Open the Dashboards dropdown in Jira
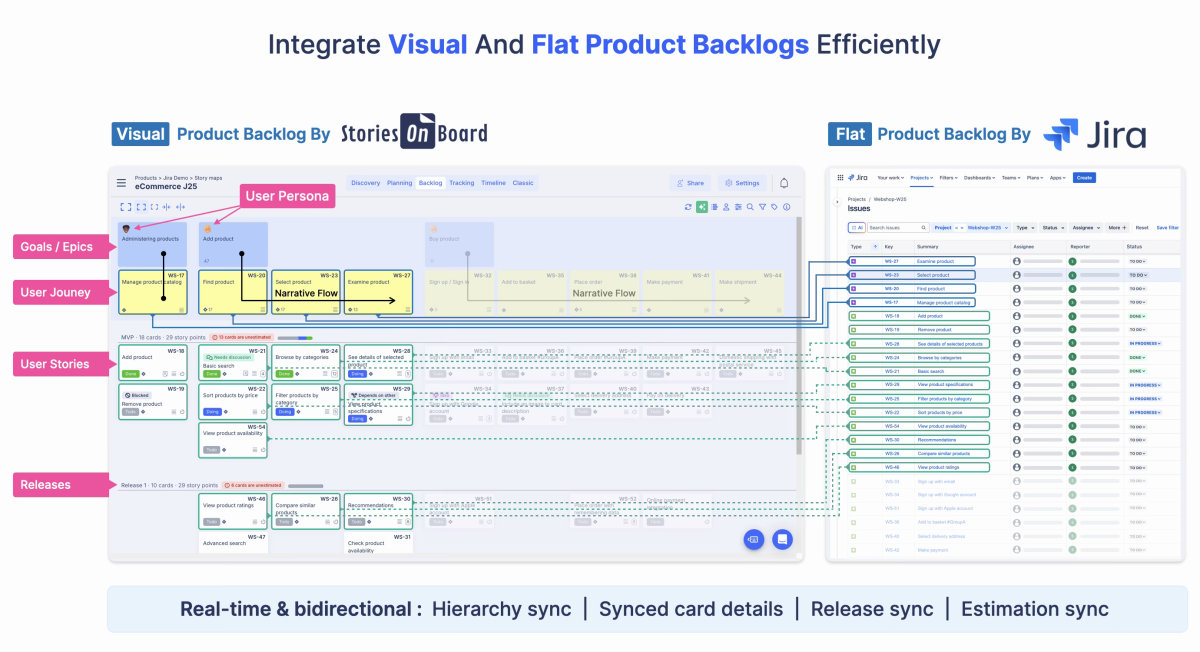 coord(979,178)
